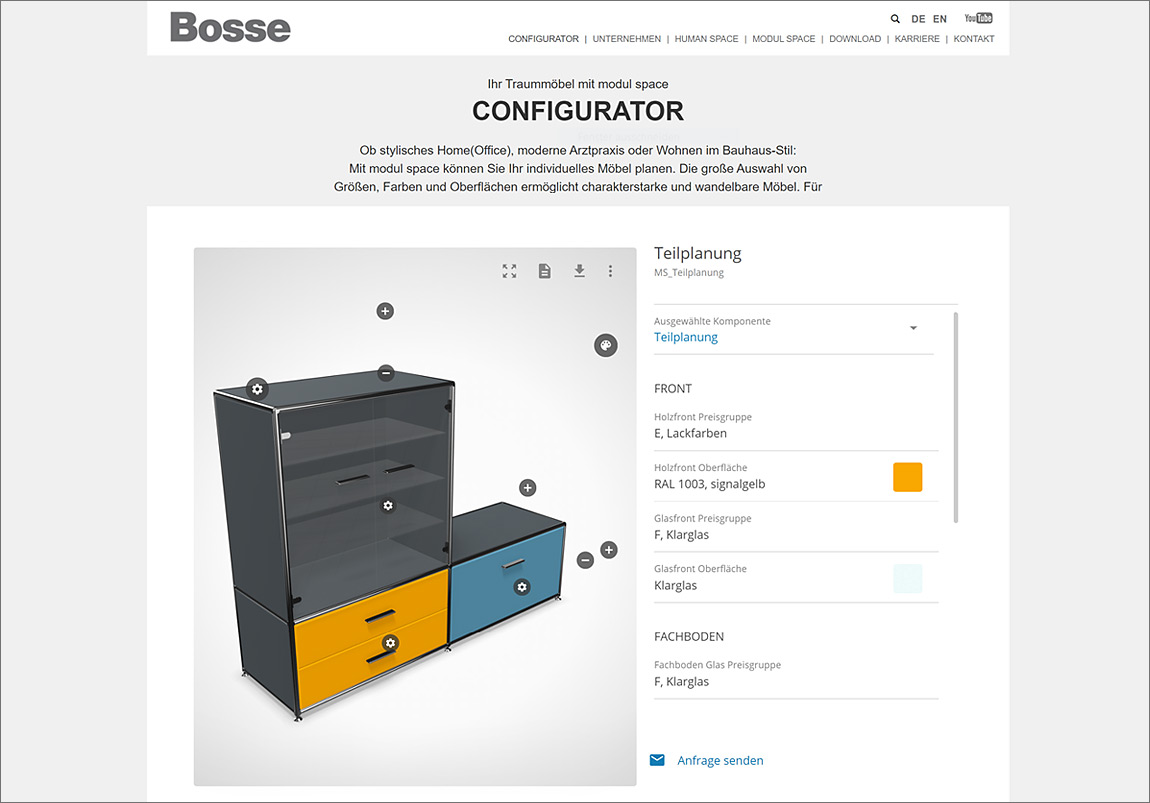Screen dimensions: 1150x803
Task: Open settings gear on blue drawer front
Action: coord(521,587)
